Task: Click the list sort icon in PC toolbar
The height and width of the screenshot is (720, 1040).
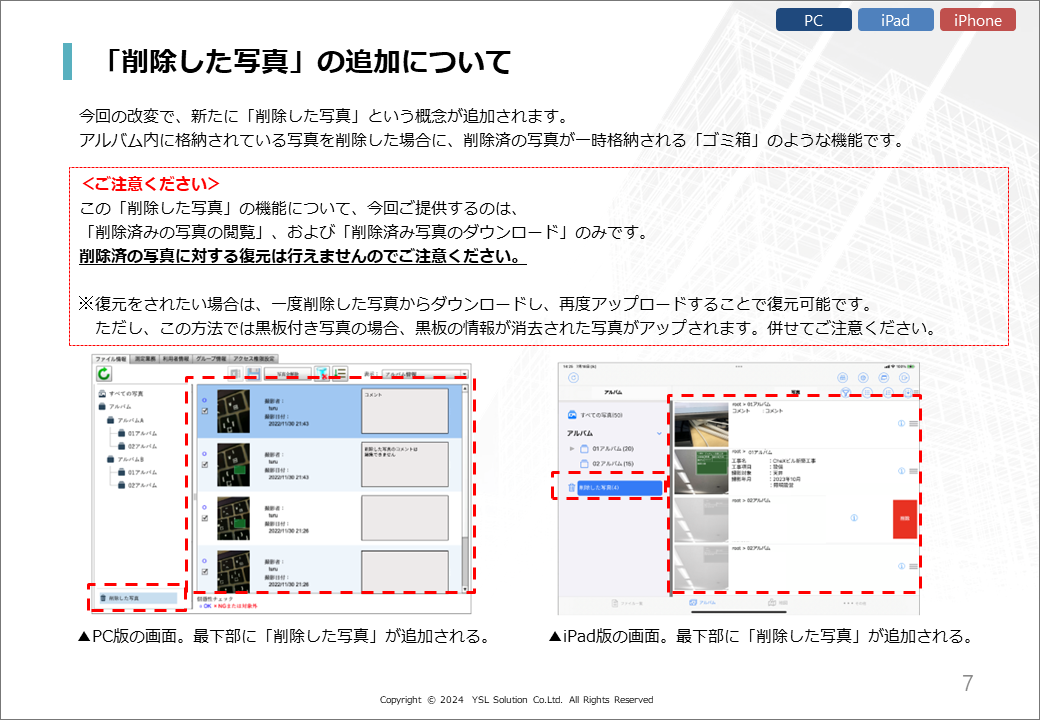Action: click(339, 373)
